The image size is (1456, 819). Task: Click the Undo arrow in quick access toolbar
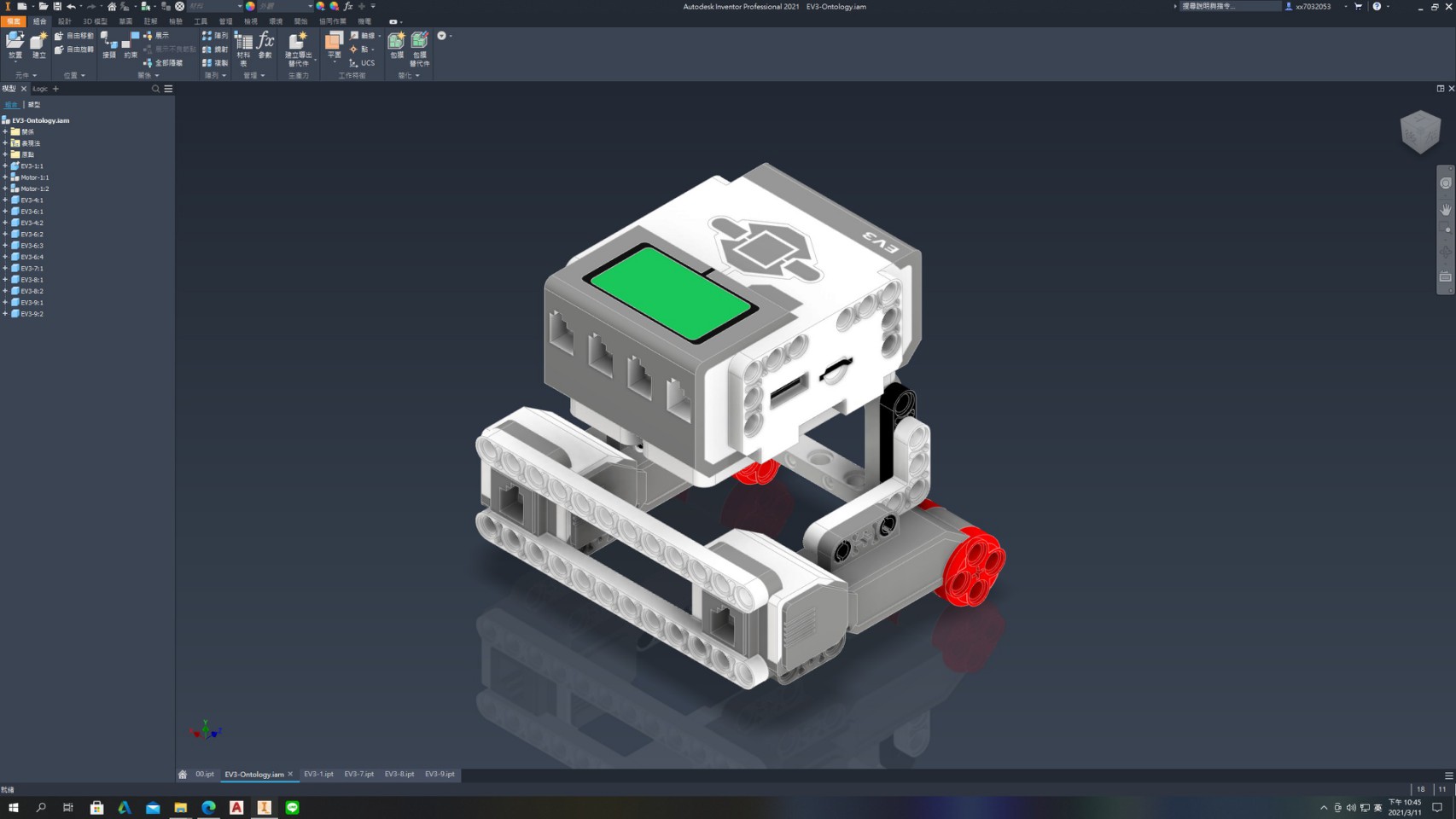[71, 6]
